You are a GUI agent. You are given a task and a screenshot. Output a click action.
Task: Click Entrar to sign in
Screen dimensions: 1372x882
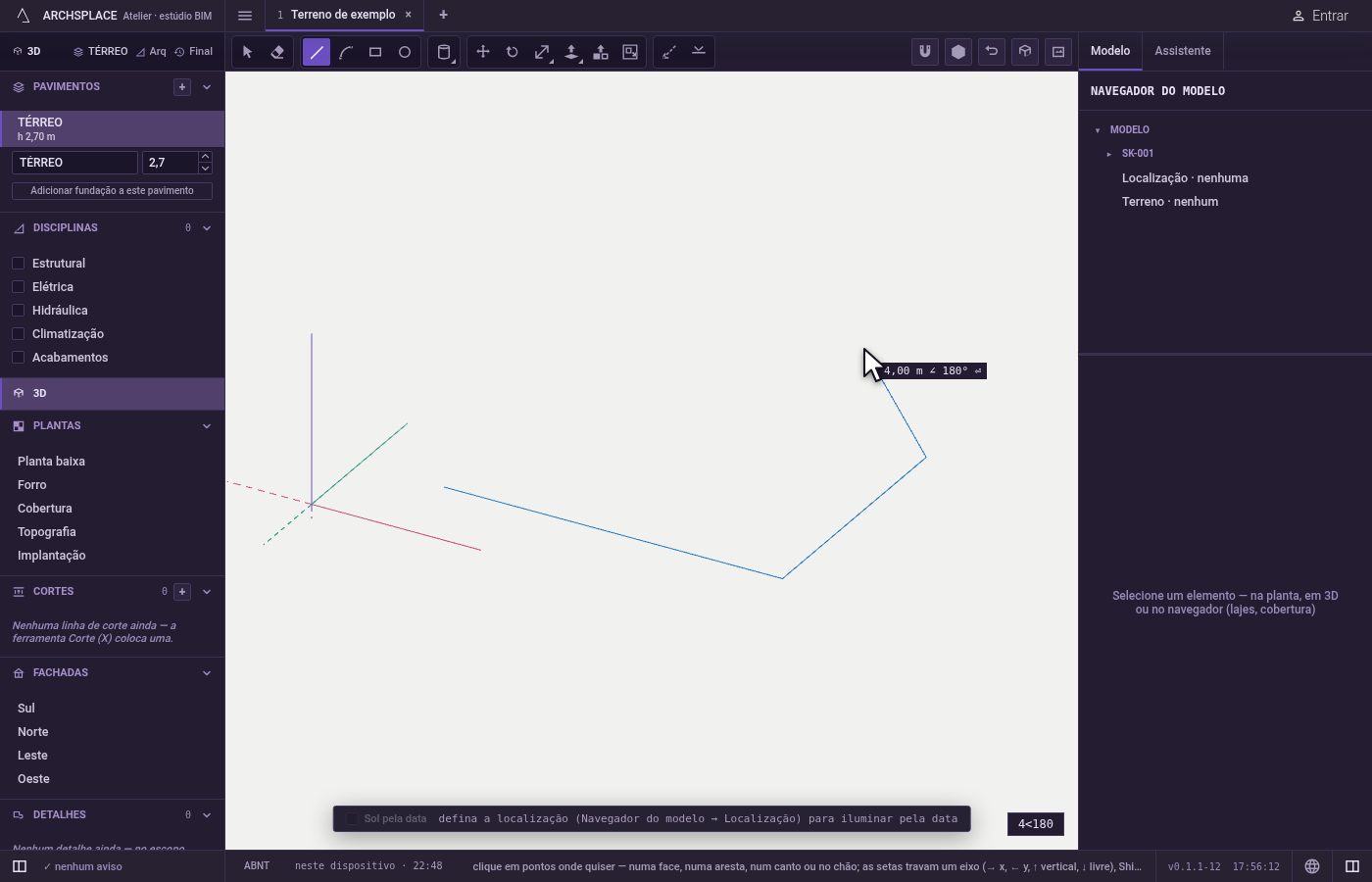point(1320,16)
